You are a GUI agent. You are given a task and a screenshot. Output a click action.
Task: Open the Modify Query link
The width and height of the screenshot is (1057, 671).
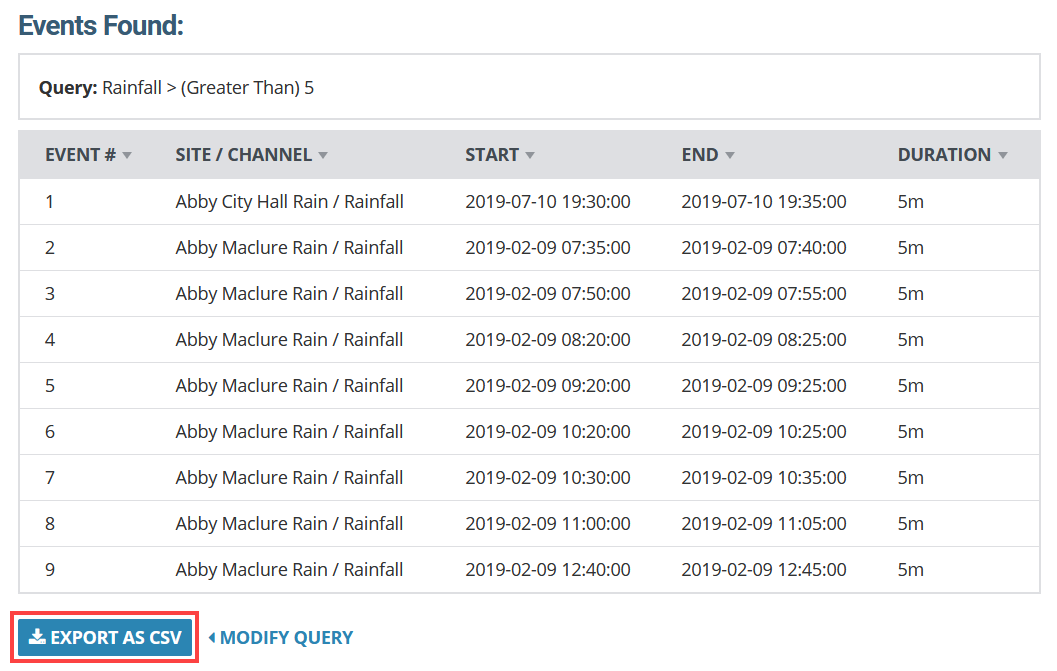[x=286, y=637]
